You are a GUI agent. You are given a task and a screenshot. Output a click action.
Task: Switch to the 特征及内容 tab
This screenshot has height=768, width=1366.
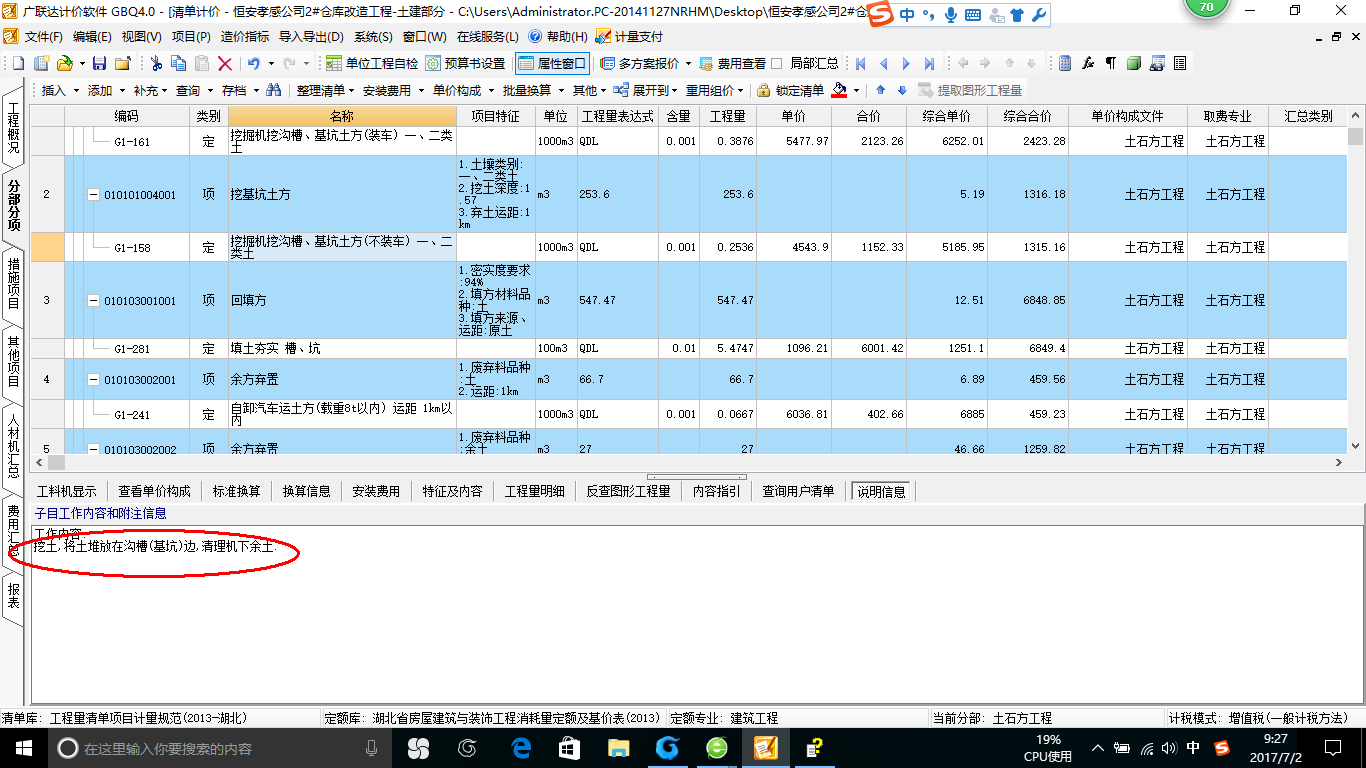tap(452, 491)
